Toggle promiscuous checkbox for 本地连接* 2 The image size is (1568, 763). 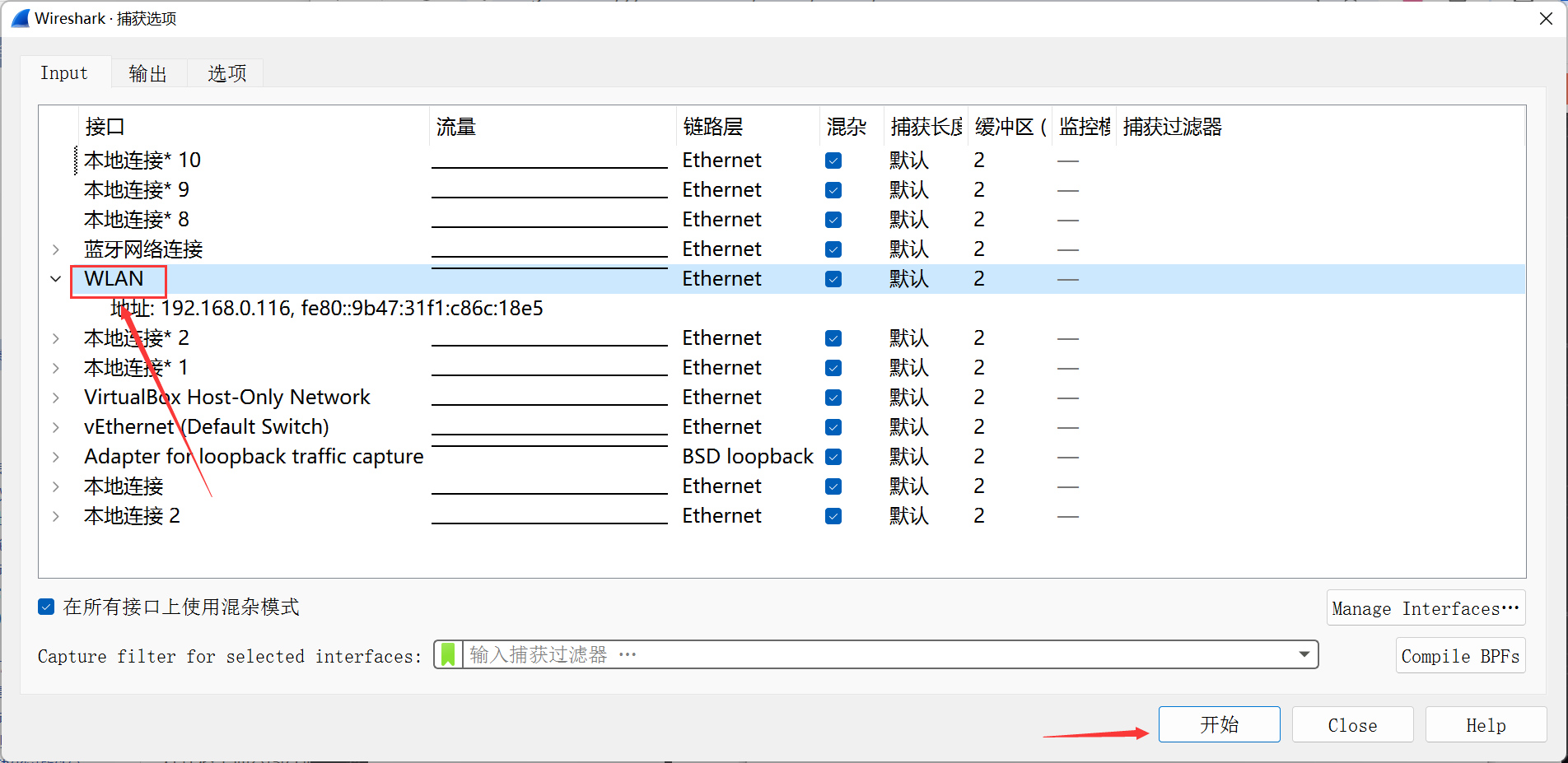point(833,338)
